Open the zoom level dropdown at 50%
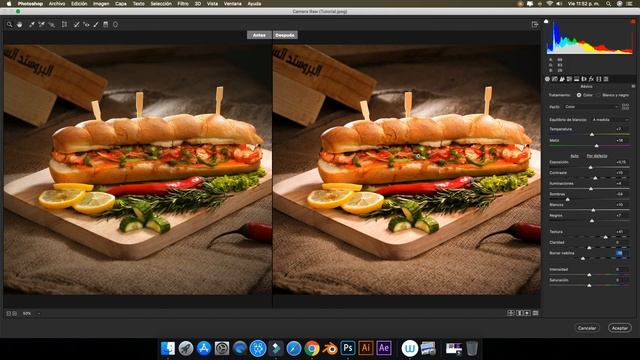The image size is (640, 360). point(31,313)
